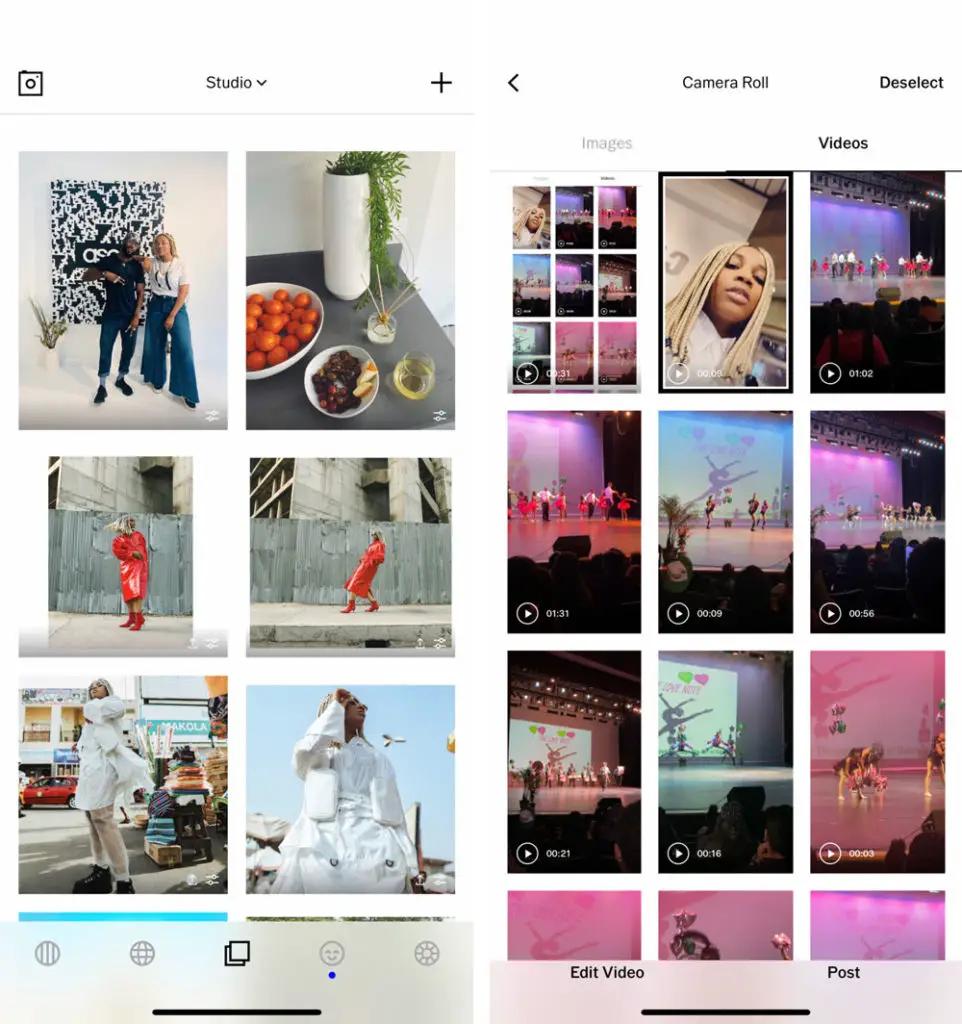Screen dimensions: 962x1024
Task: Switch to the Images tab
Action: pyautogui.click(x=606, y=143)
